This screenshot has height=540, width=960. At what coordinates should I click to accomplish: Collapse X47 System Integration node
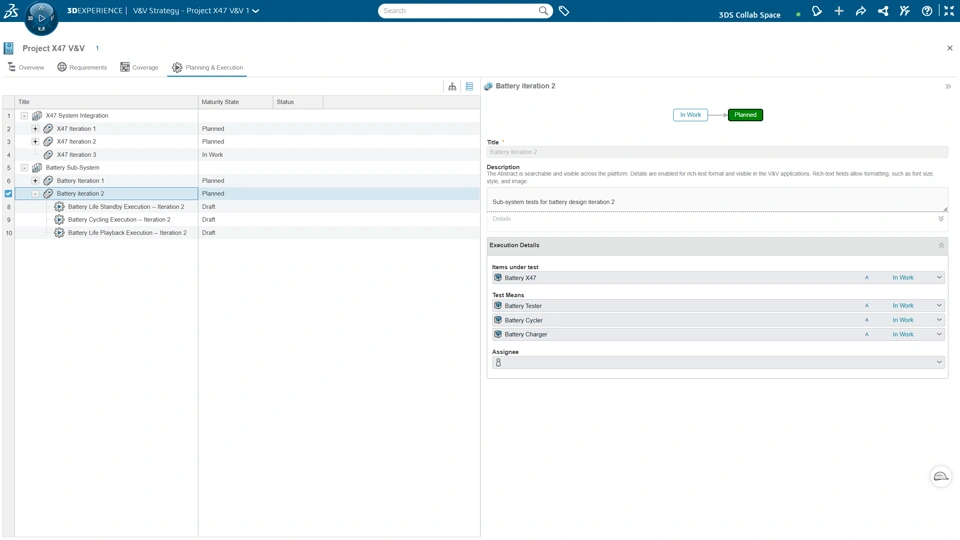click(x=24, y=115)
